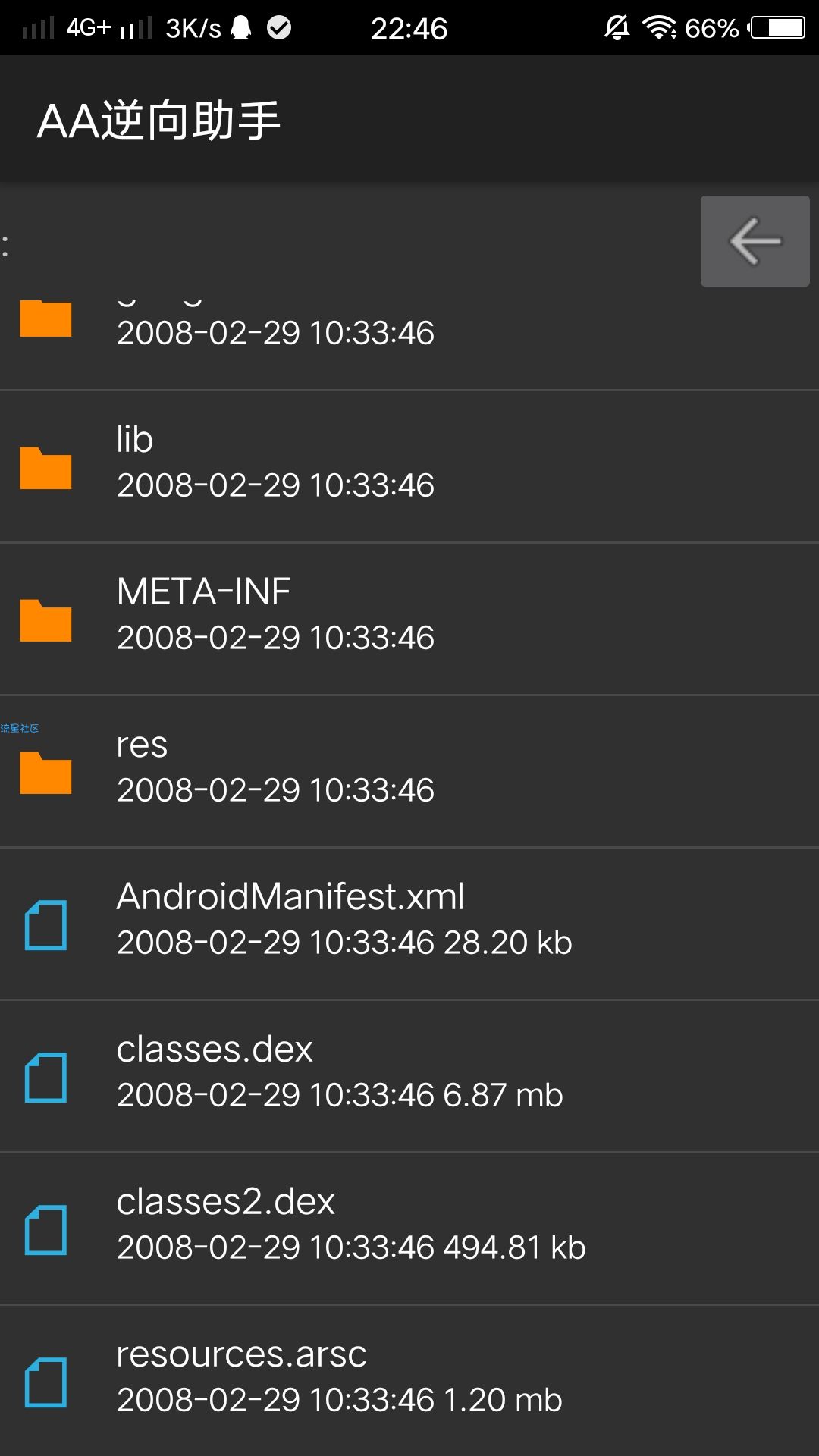Open the lib folder icon
819x1456 pixels.
click(45, 468)
